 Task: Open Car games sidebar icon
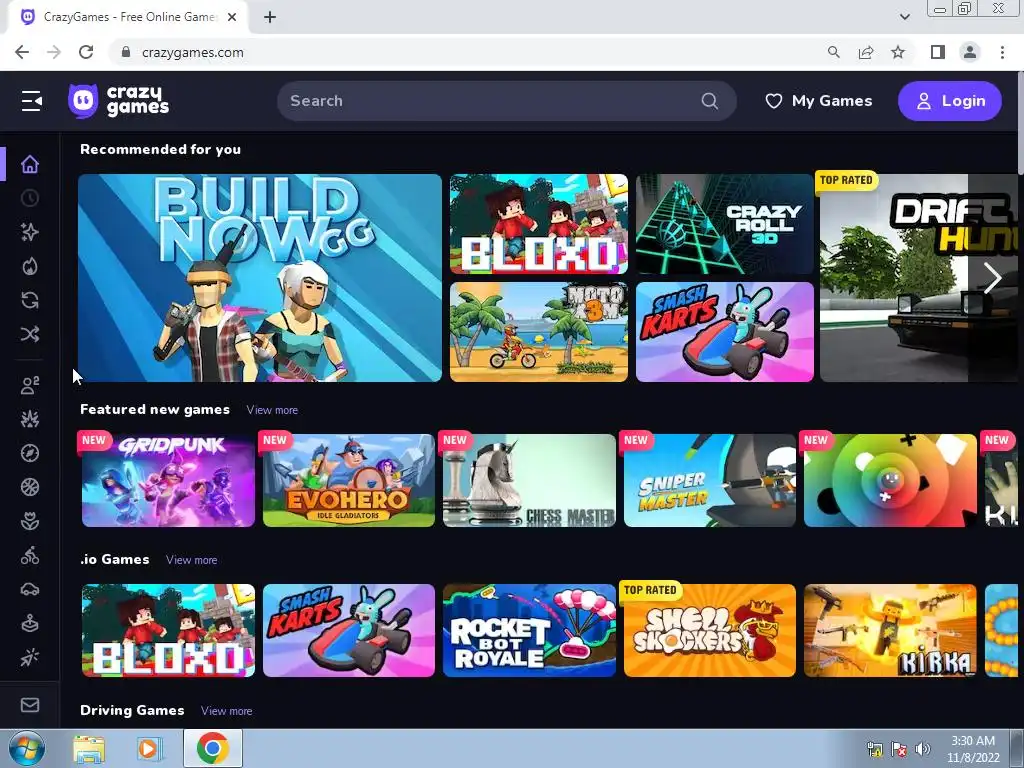30,589
